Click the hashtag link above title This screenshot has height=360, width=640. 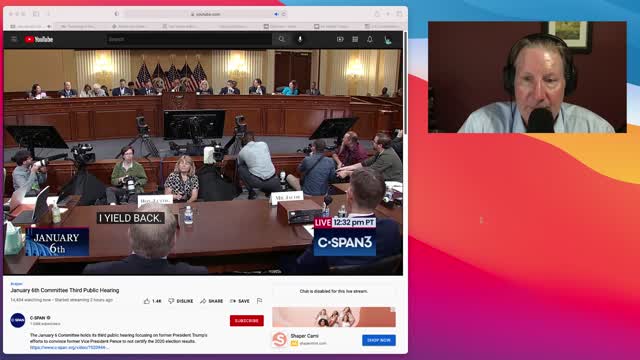(x=17, y=284)
